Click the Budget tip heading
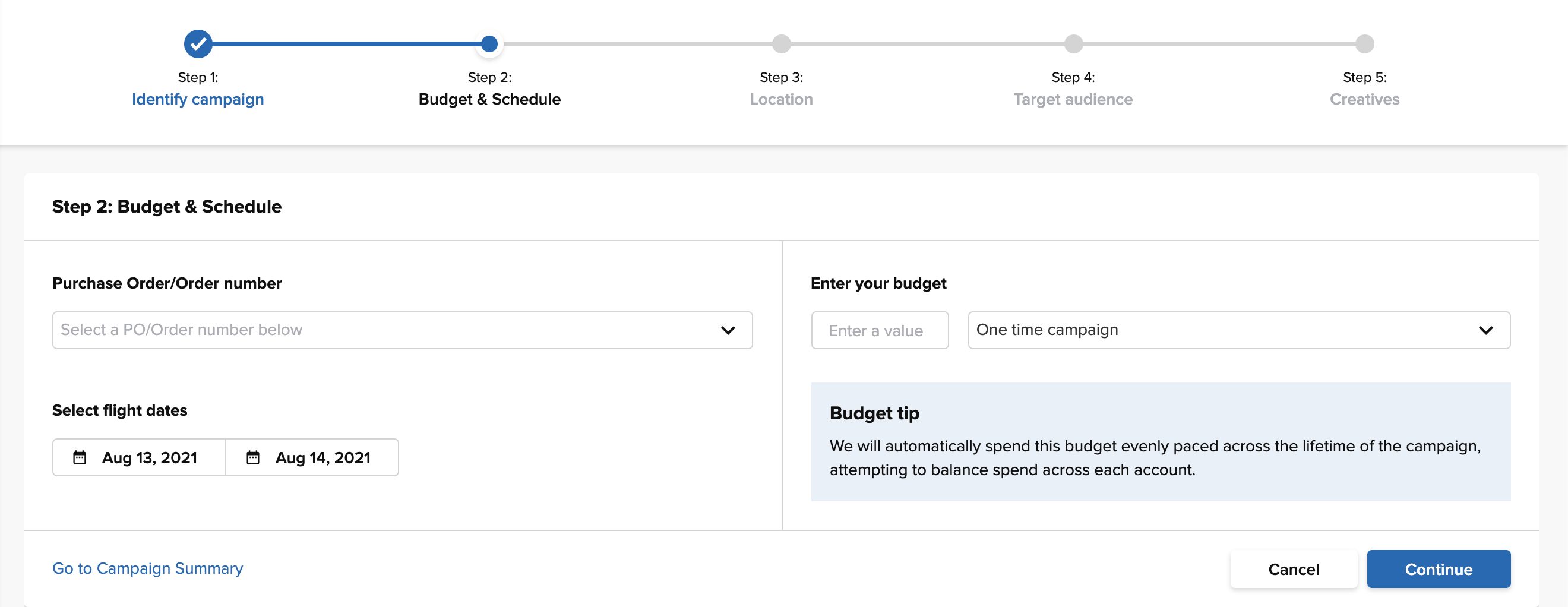The width and height of the screenshot is (1568, 607). (874, 413)
